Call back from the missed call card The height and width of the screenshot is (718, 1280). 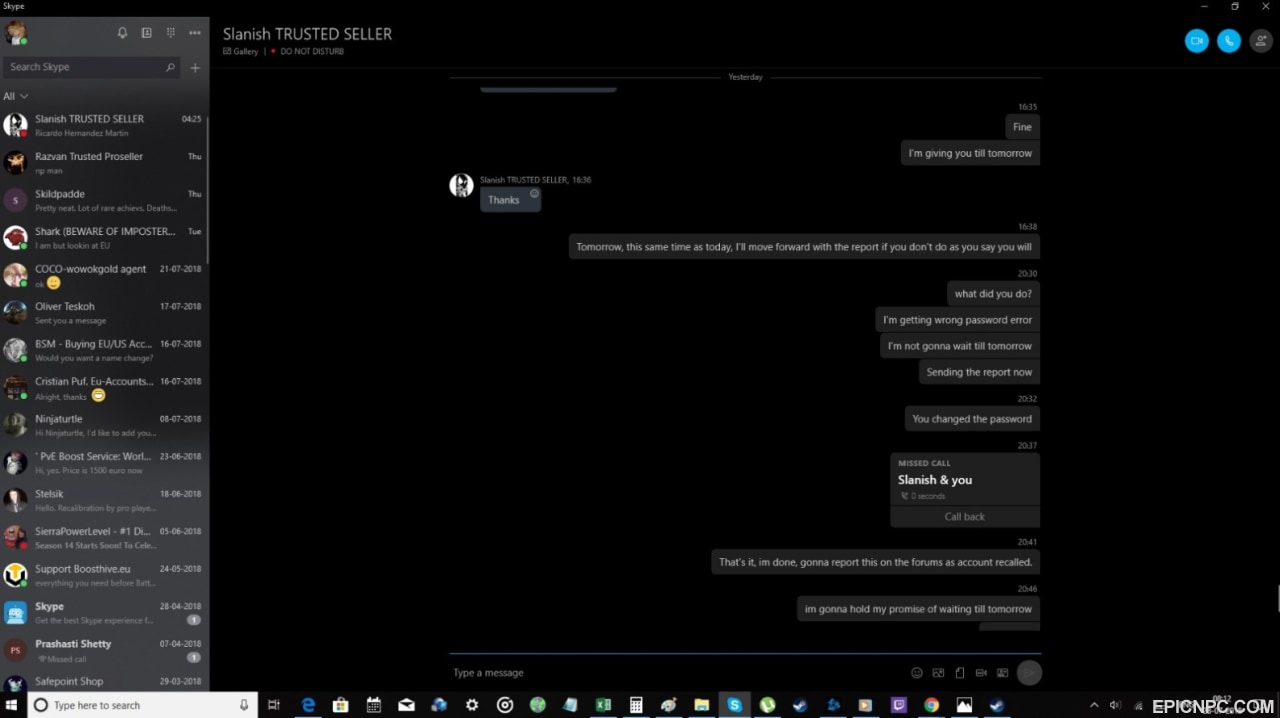(x=965, y=517)
